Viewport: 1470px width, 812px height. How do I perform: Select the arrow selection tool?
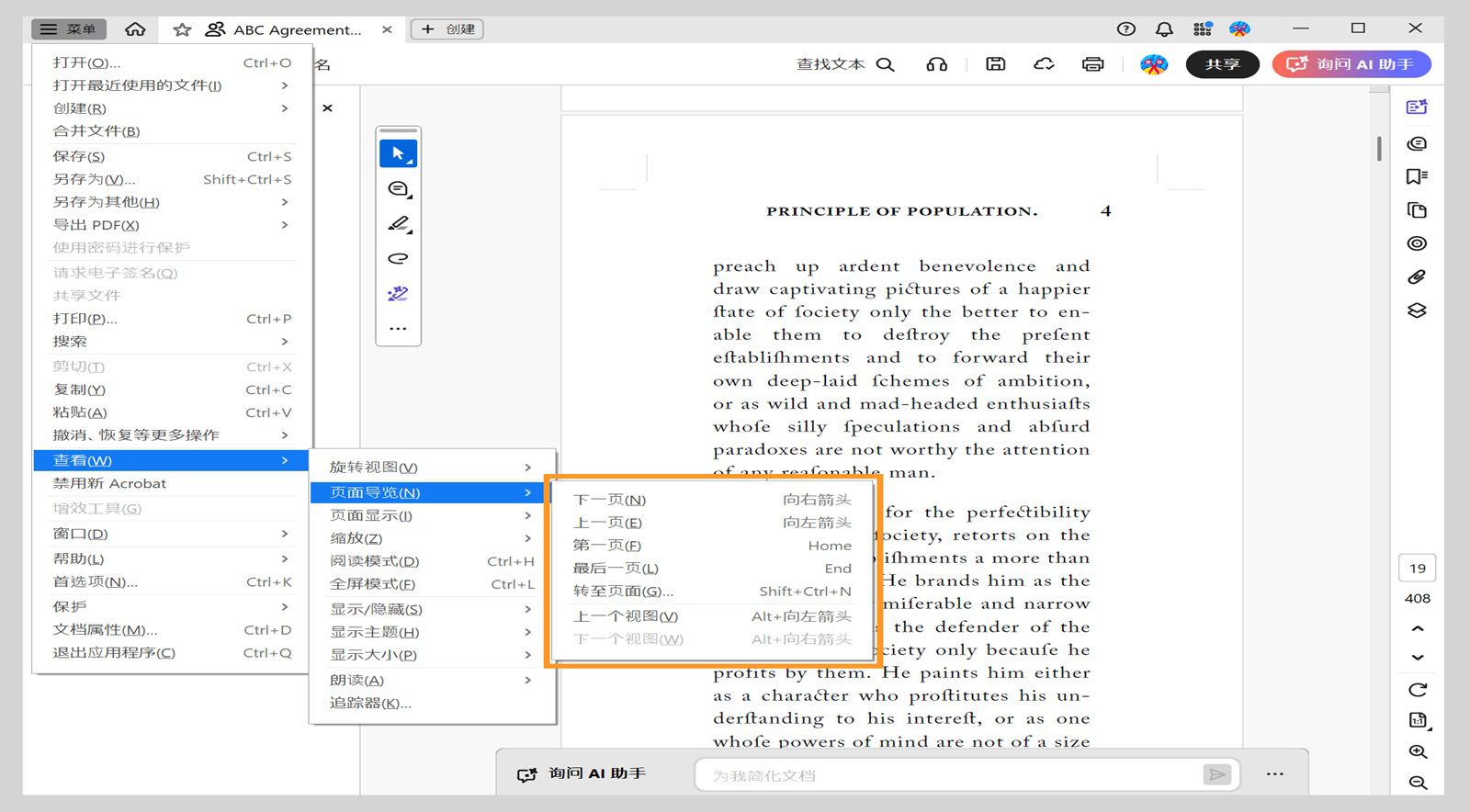pyautogui.click(x=398, y=153)
